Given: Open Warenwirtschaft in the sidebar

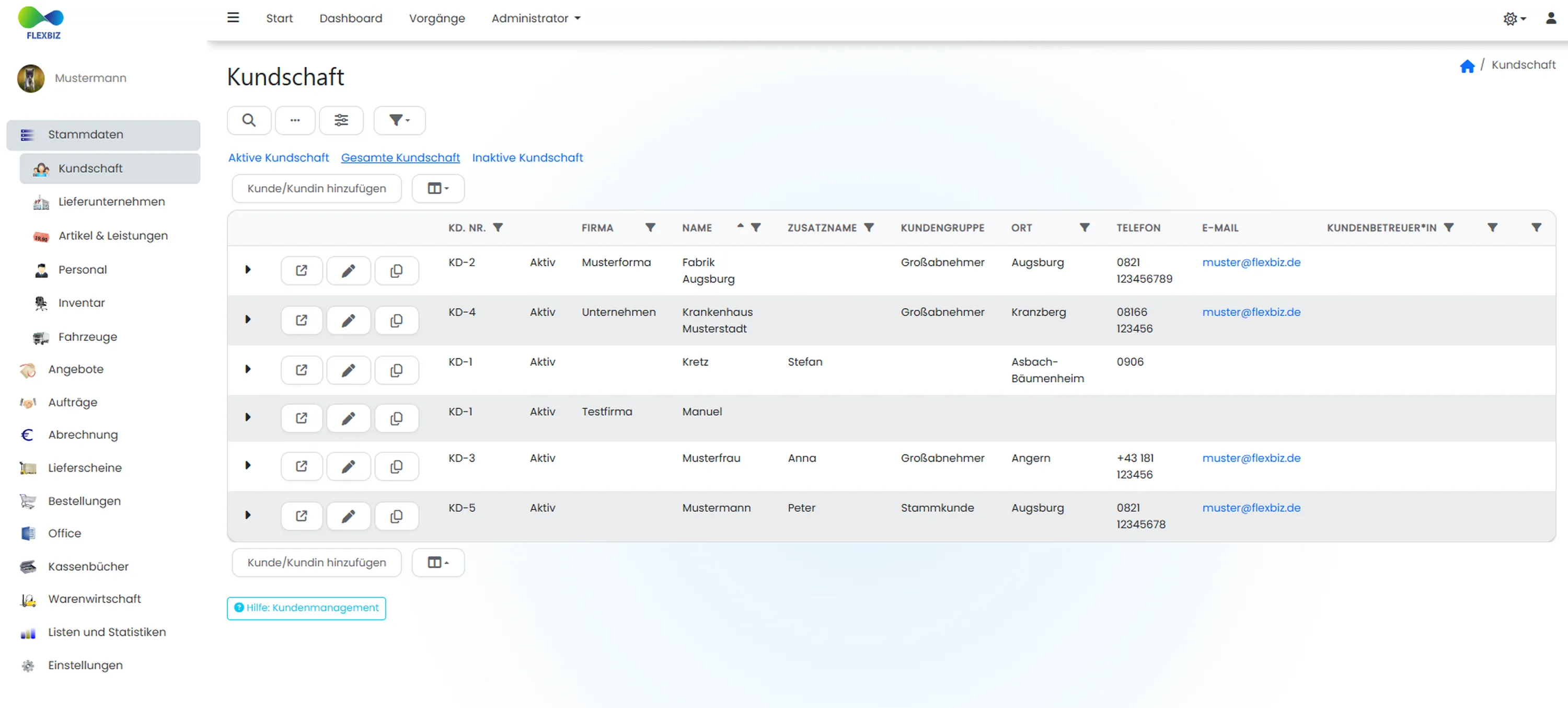Looking at the screenshot, I should (95, 599).
